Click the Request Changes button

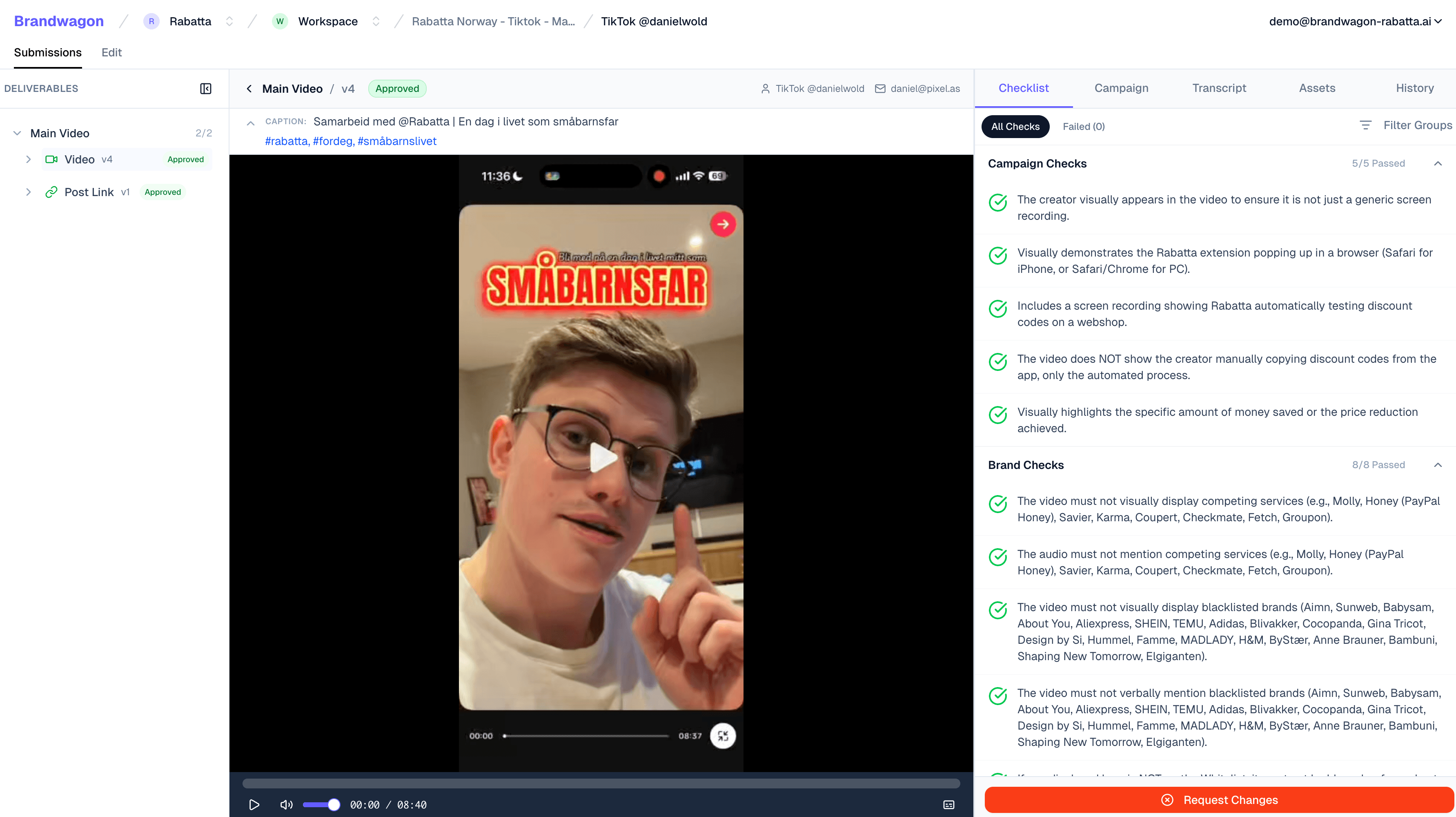pyautogui.click(x=1219, y=799)
